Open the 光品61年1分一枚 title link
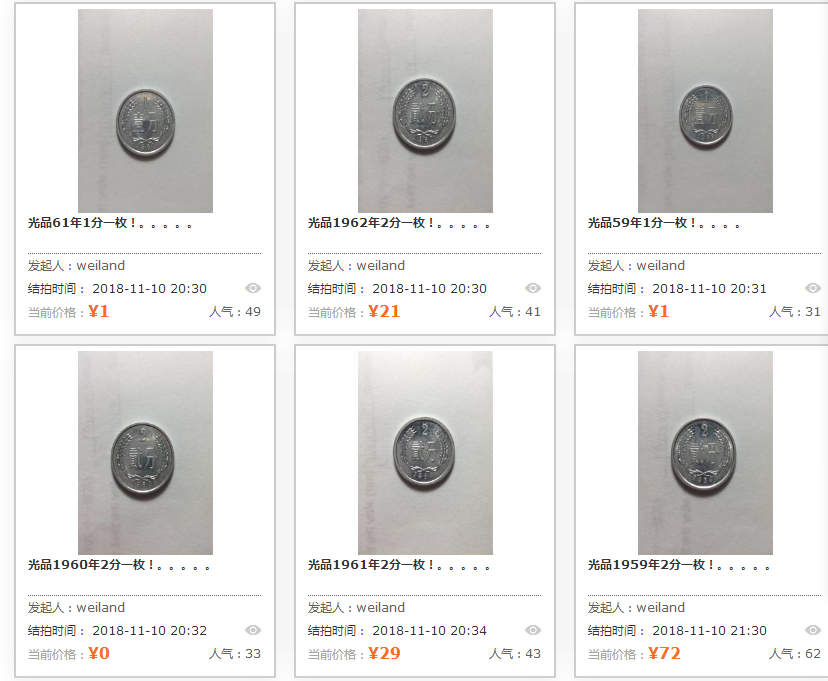The image size is (828, 681). coord(110,223)
